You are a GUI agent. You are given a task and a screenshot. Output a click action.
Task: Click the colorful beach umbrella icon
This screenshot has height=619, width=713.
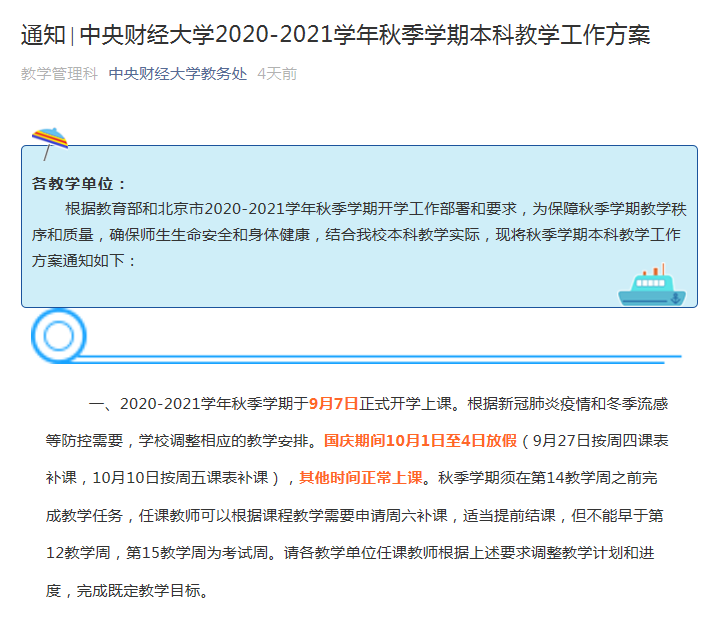50,143
